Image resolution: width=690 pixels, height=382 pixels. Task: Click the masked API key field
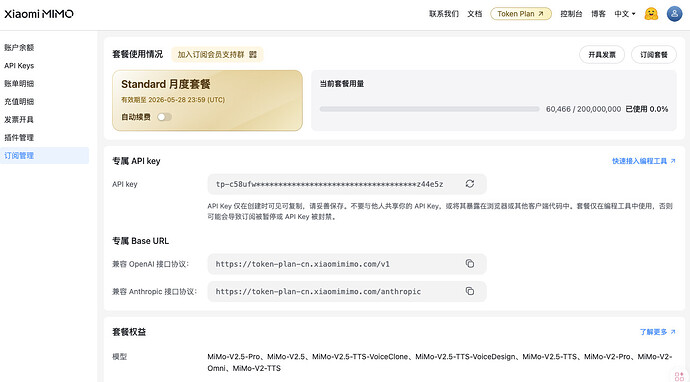click(347, 184)
